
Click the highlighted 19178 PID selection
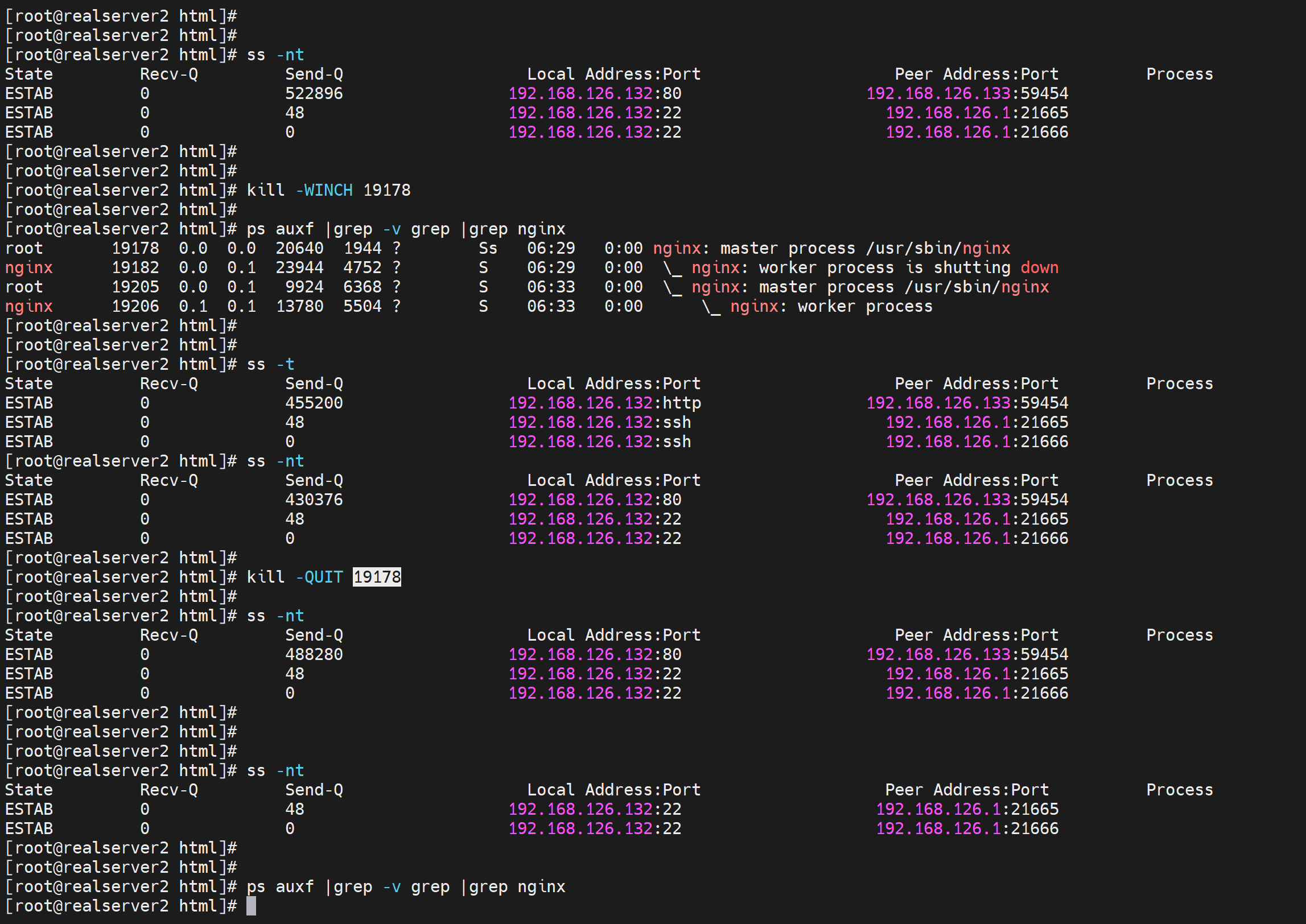(377, 577)
